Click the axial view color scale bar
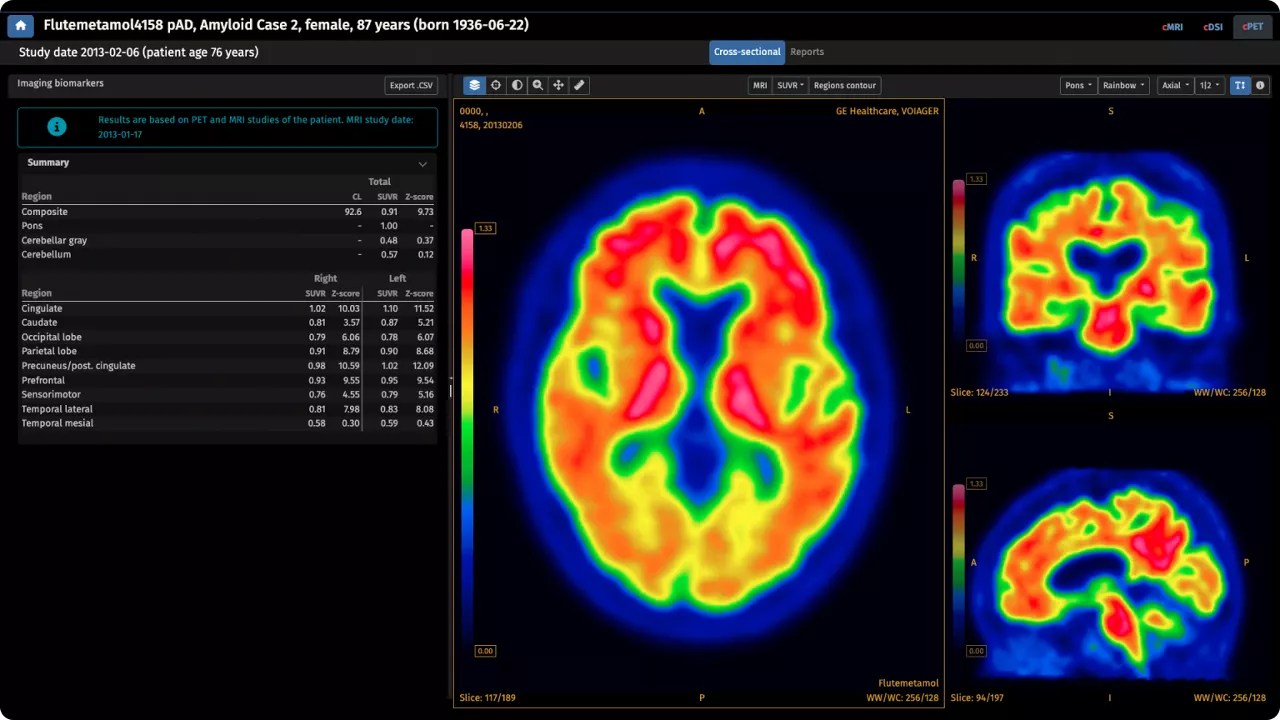1280x720 pixels. (x=467, y=441)
